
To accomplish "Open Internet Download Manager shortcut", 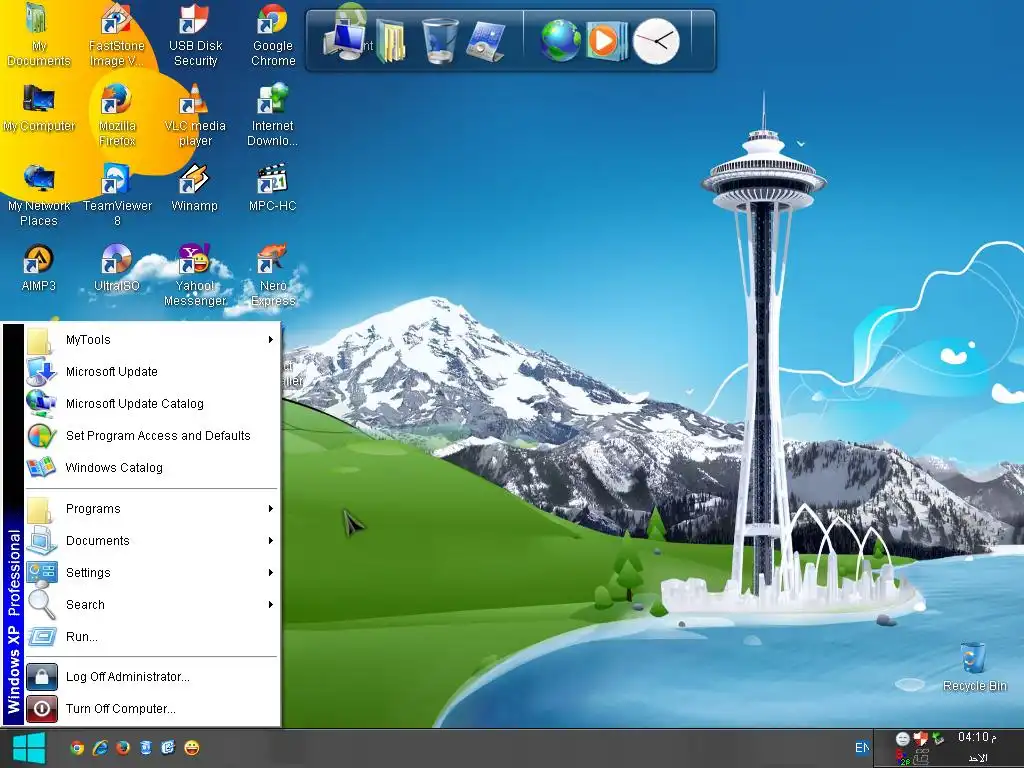I will [273, 116].
